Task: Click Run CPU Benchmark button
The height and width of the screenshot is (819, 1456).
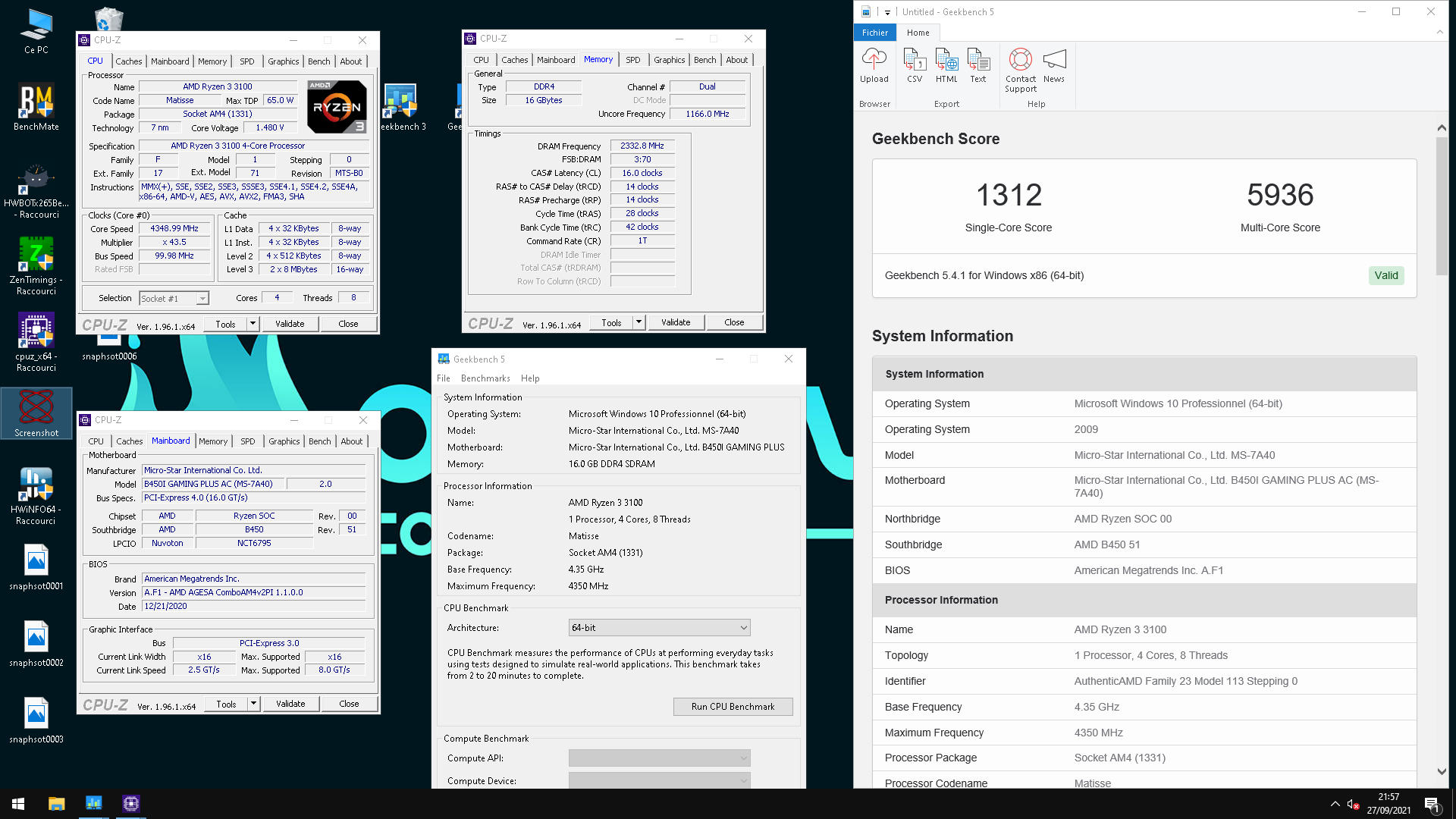Action: [733, 707]
